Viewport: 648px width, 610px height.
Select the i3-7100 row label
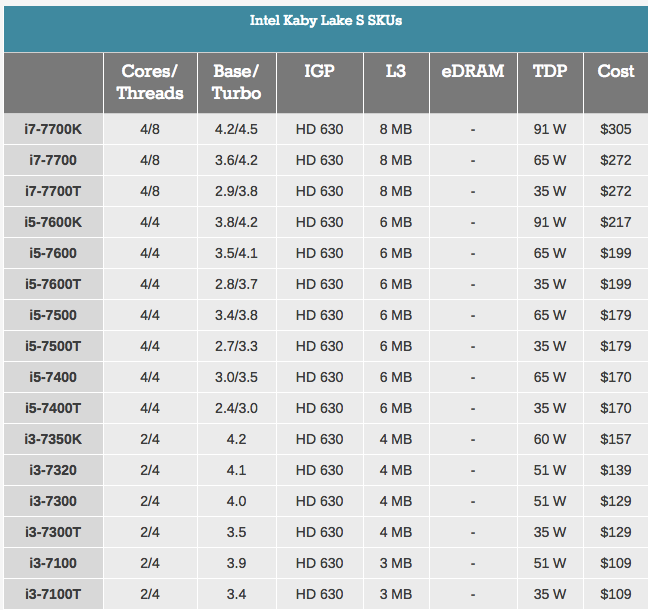(x=53, y=563)
